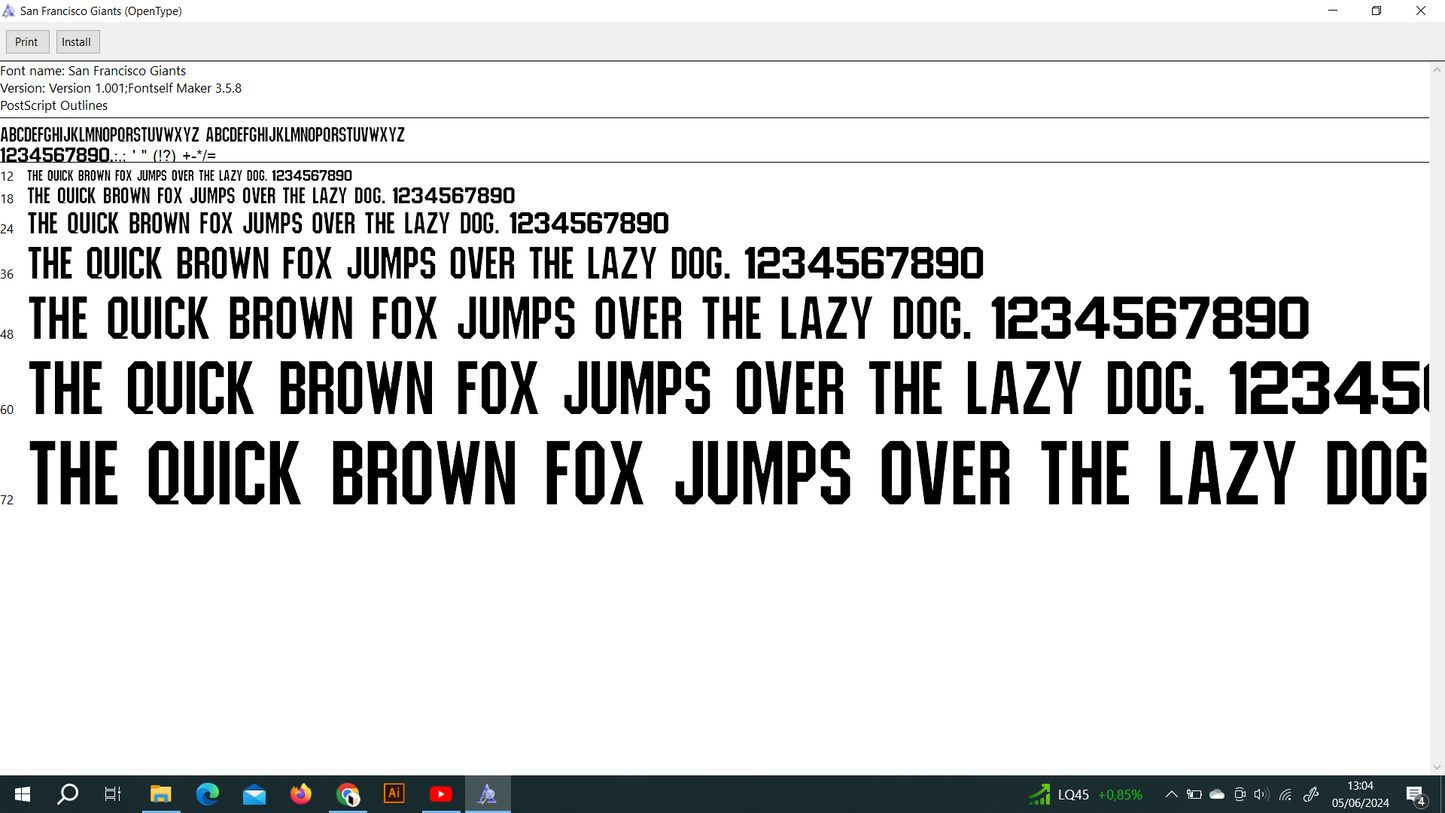This screenshot has height=813, width=1445.
Task: Open taskbar search magnifier
Action: click(x=68, y=794)
